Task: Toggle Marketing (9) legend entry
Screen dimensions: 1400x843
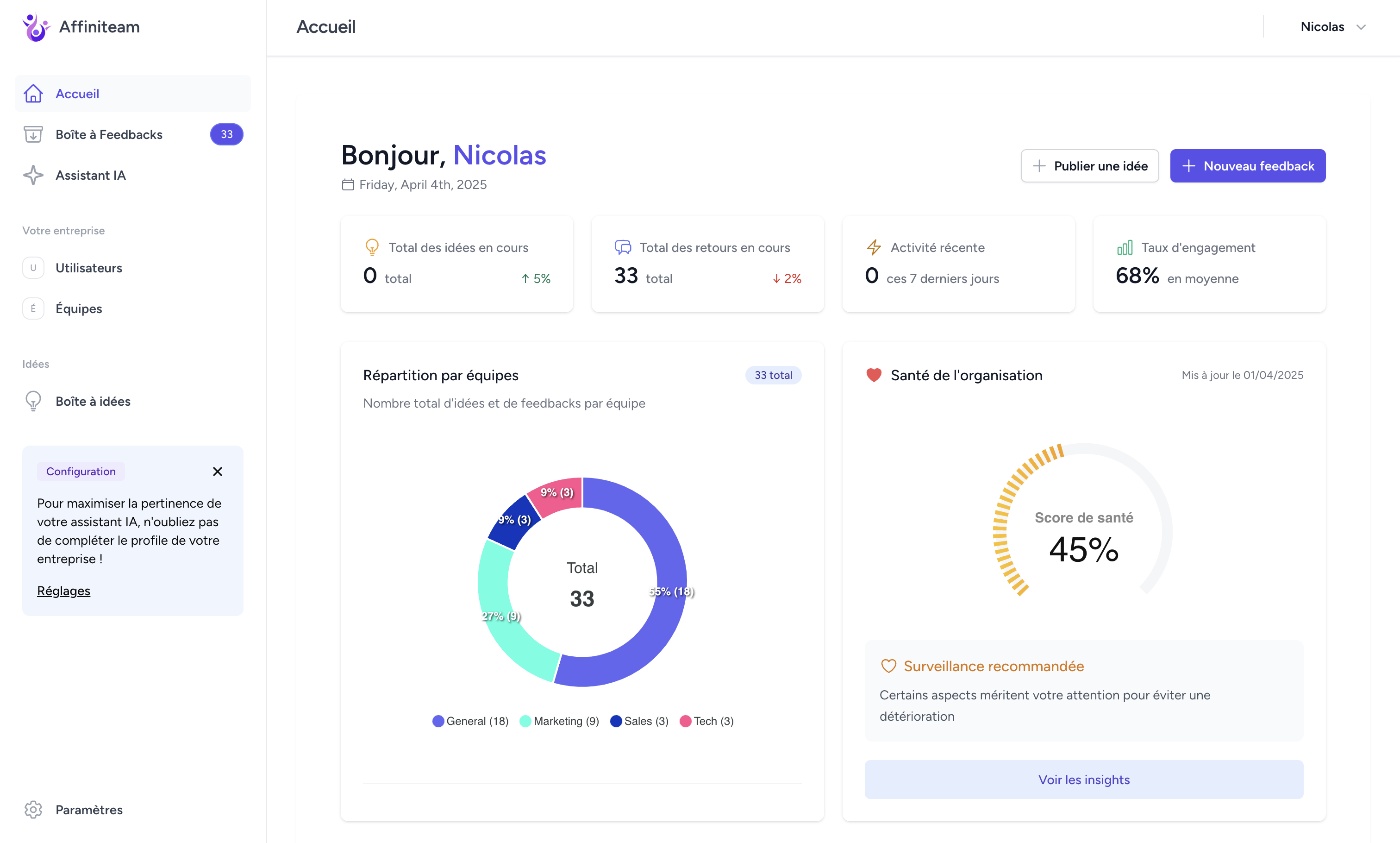Action: 559,721
